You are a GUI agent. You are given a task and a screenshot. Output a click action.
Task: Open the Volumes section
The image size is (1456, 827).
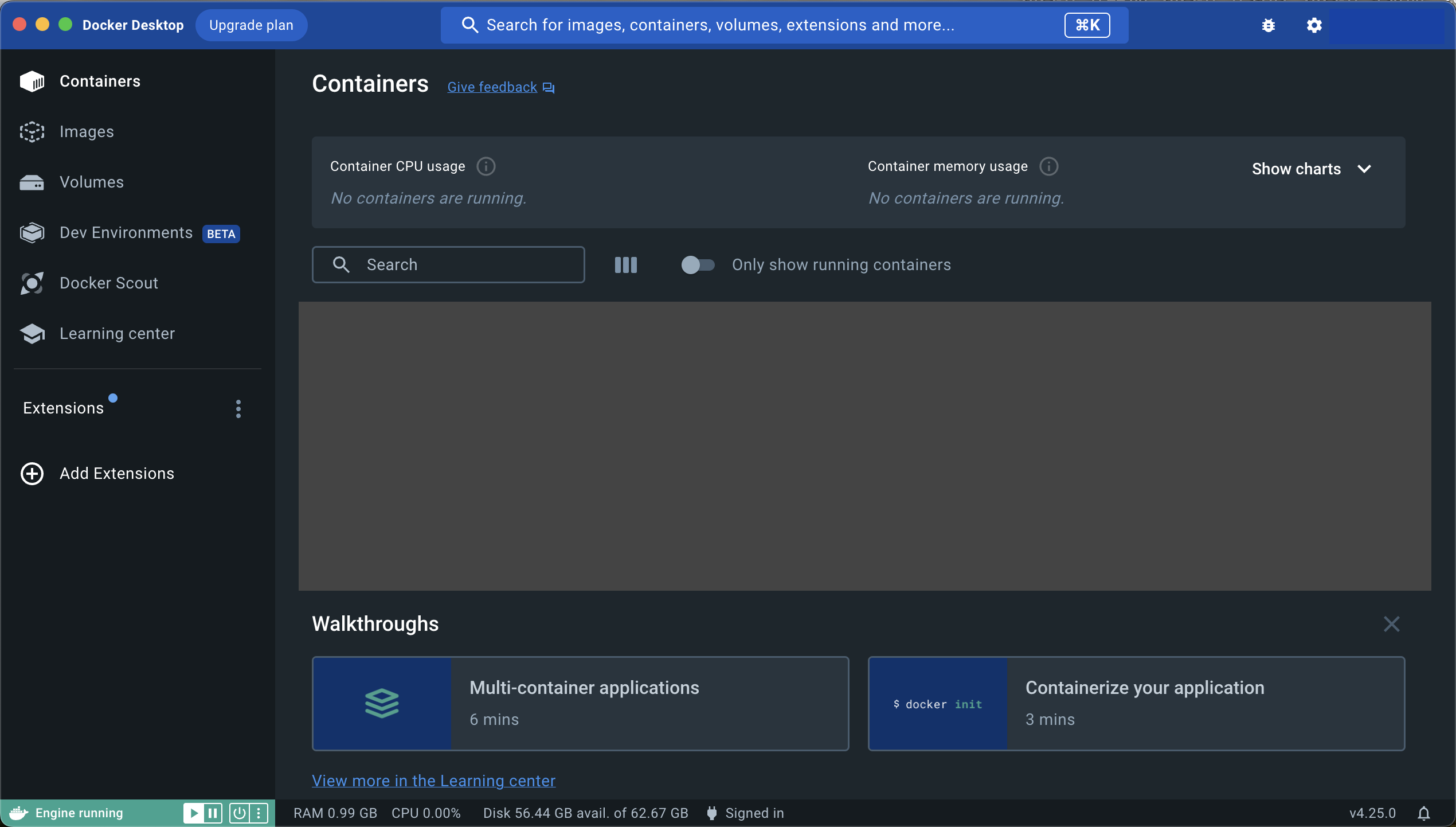coord(91,182)
